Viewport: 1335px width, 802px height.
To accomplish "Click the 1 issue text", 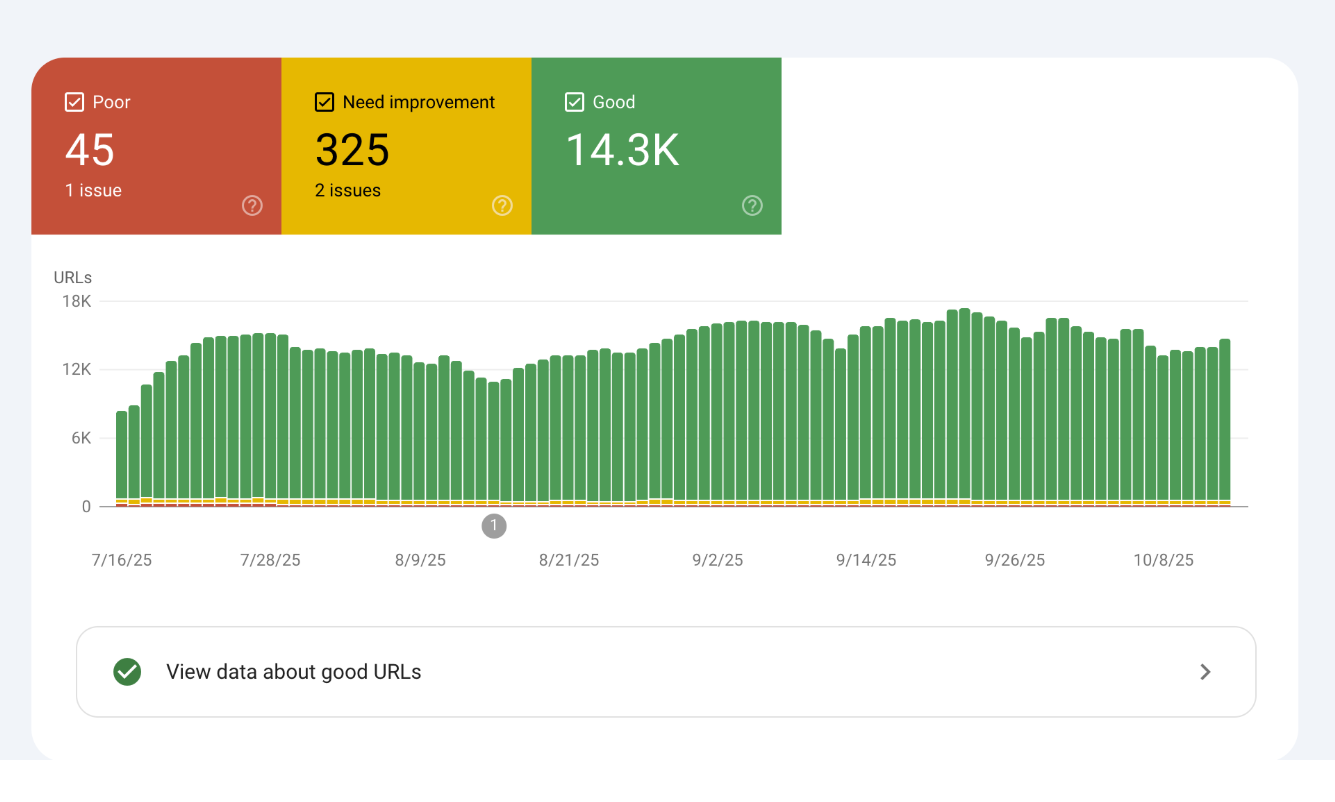I will click(x=93, y=190).
